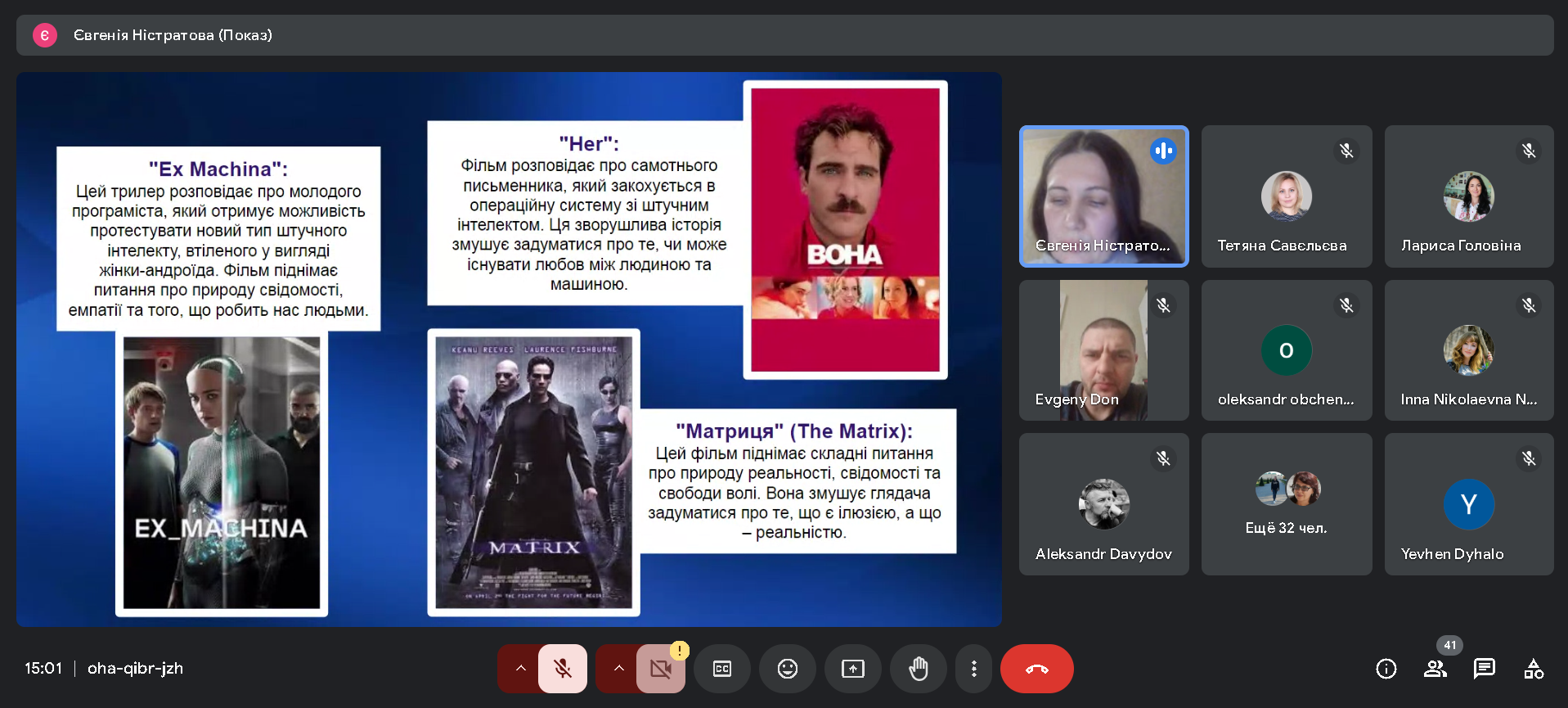
Task: Click the participant count badge 41
Action: point(1450,645)
